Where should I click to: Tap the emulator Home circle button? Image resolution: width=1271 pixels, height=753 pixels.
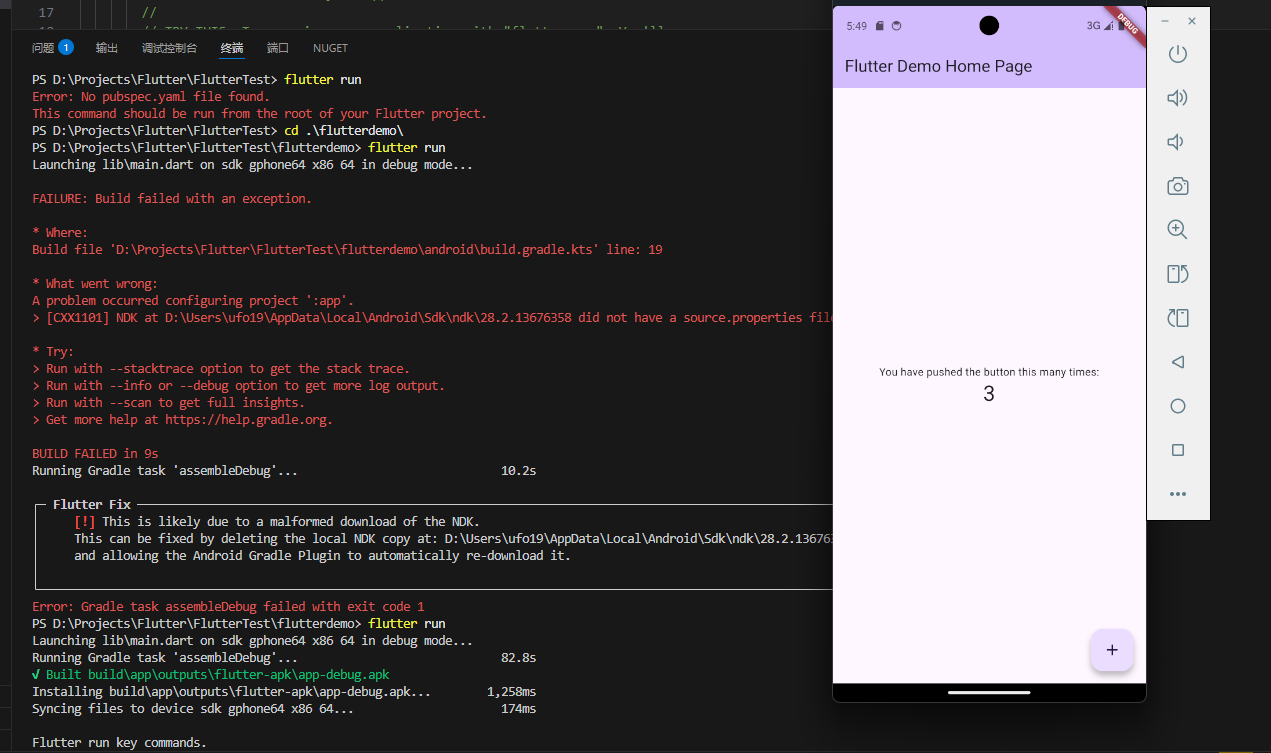[1178, 406]
